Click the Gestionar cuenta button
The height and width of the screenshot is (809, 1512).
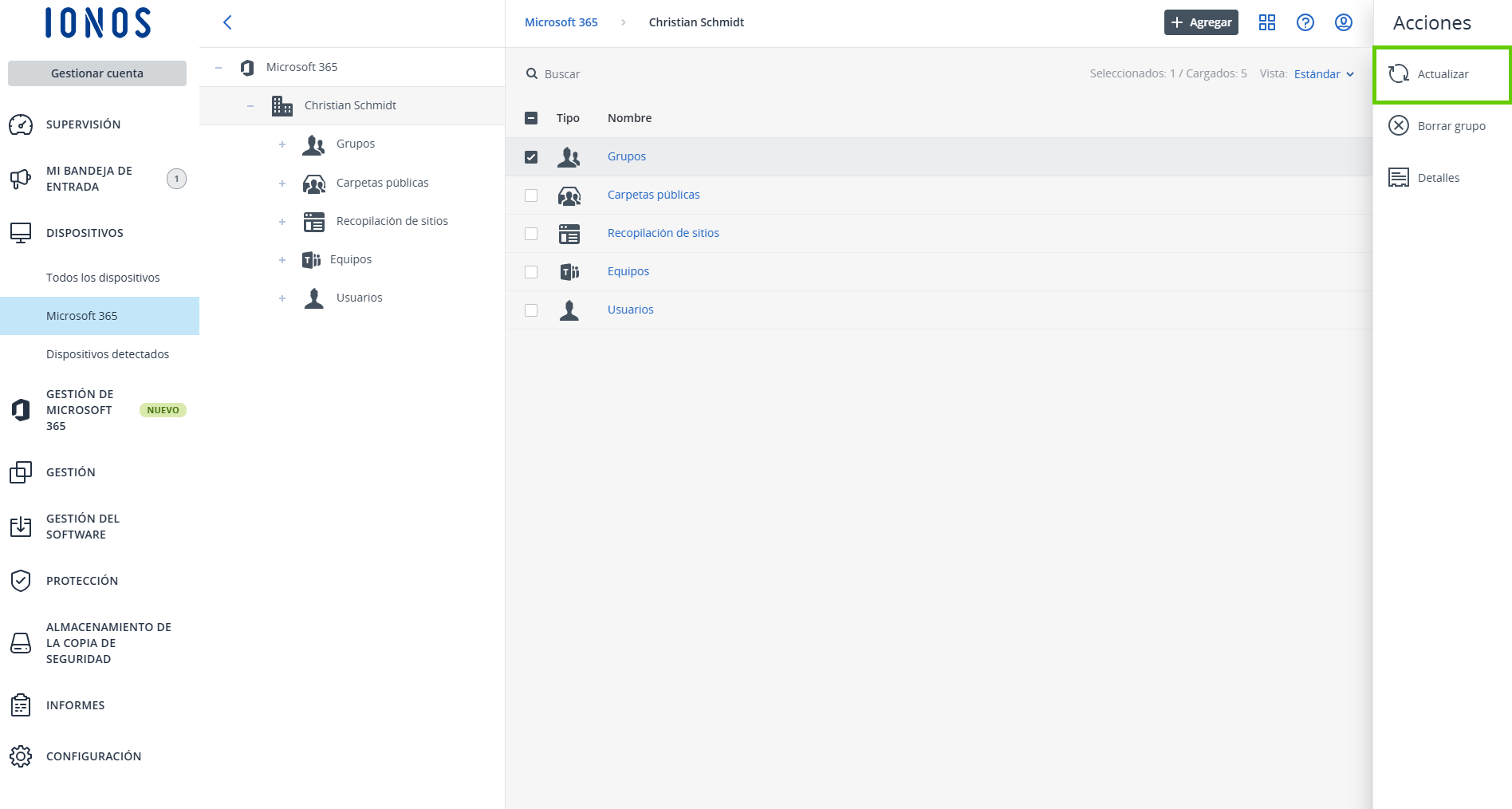(x=97, y=73)
